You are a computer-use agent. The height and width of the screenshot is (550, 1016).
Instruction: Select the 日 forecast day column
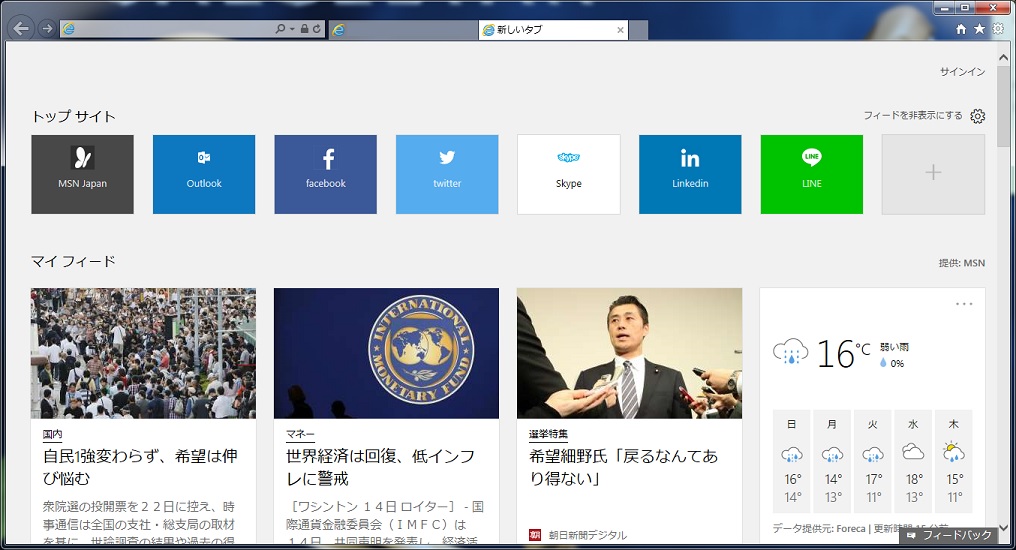tap(792, 461)
